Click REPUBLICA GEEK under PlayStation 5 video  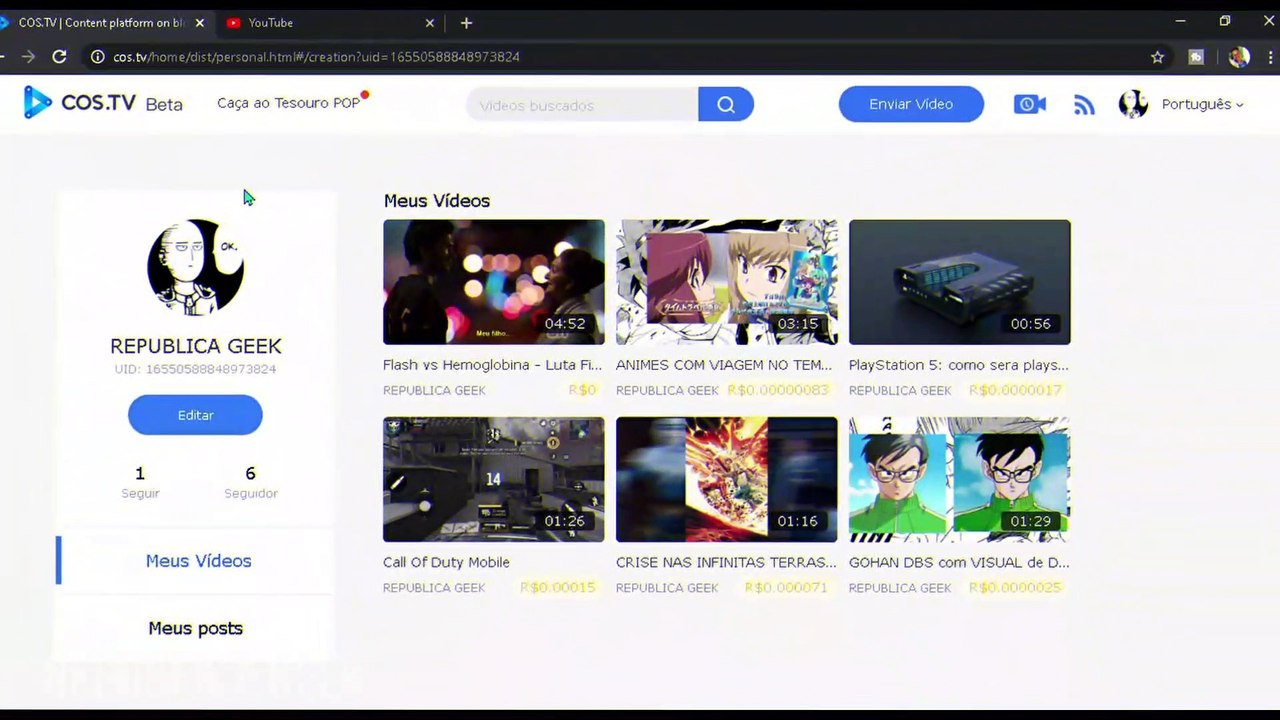(x=900, y=391)
